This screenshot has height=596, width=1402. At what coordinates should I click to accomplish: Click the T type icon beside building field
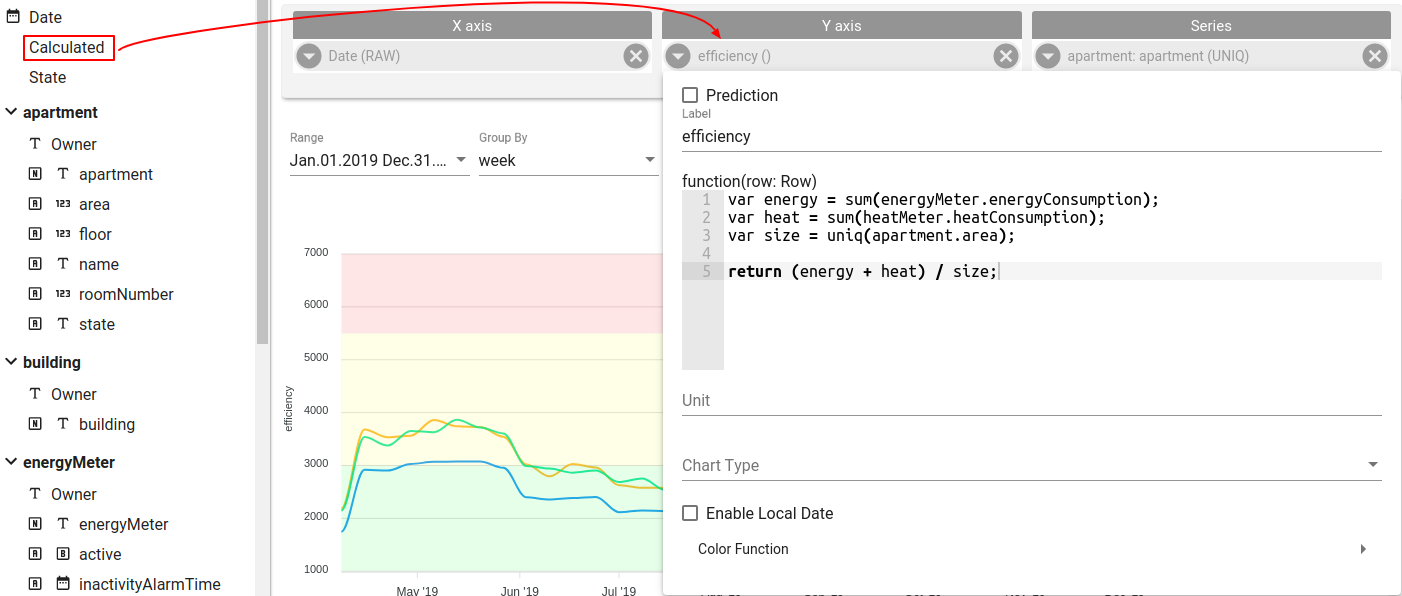click(62, 424)
